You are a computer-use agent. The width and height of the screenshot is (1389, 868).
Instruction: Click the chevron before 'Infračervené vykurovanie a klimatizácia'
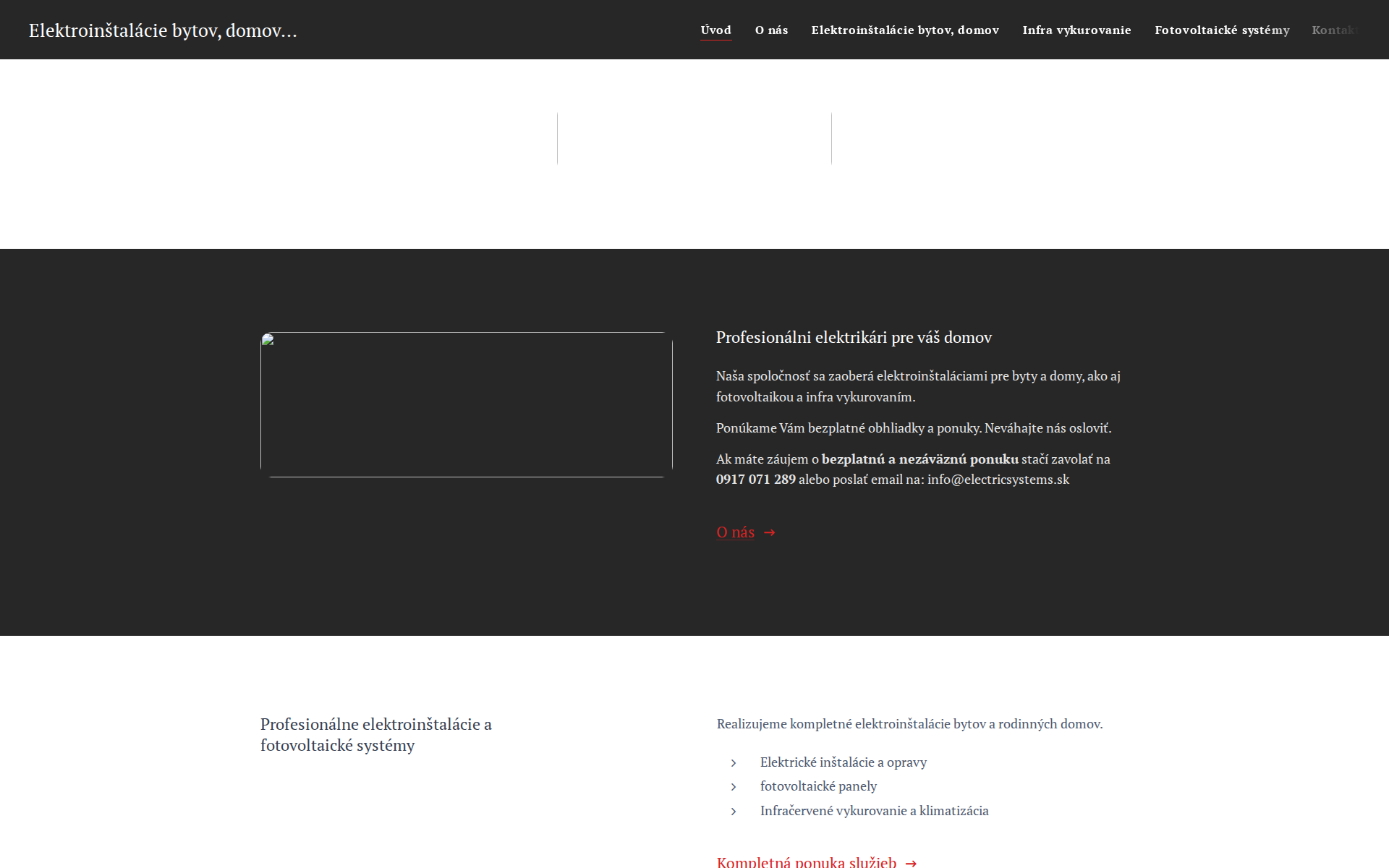[x=734, y=811]
